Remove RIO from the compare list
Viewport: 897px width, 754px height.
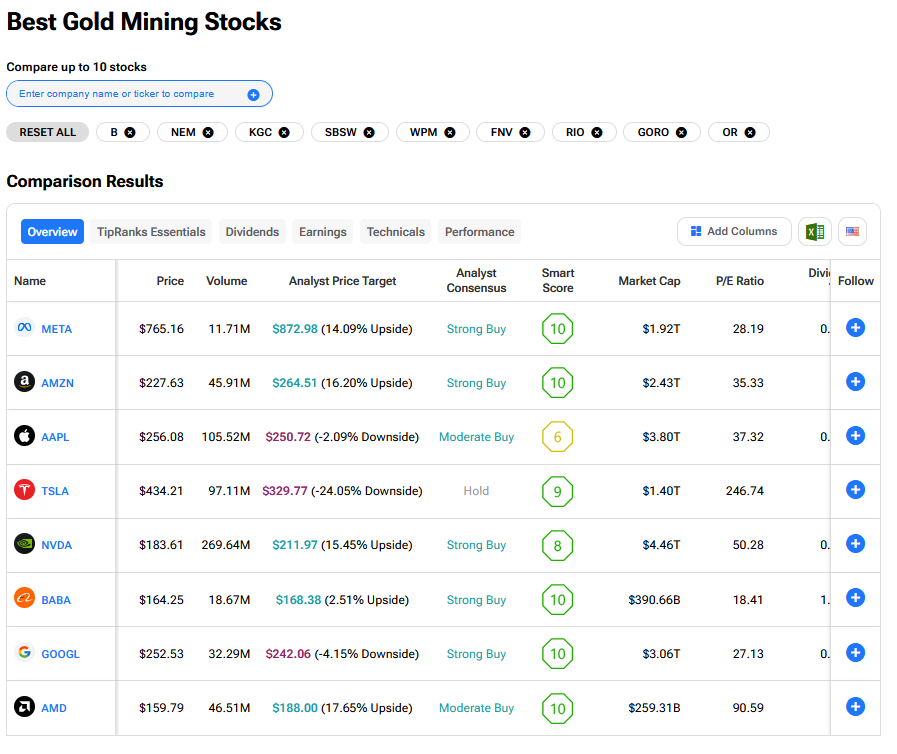pyautogui.click(x=597, y=133)
